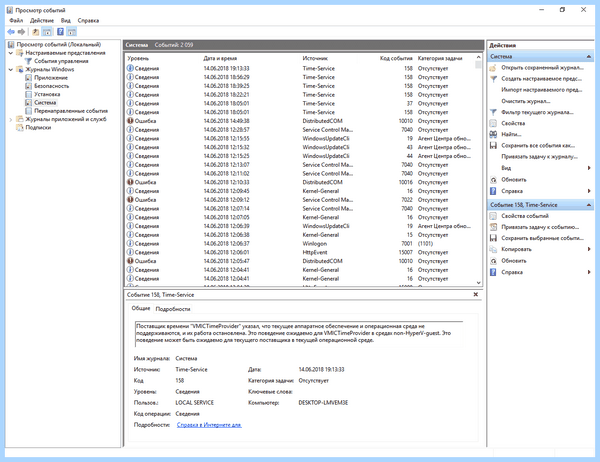The image size is (600, 462).
Task: Click the Forward arrow toolbar icon
Action: tap(21, 32)
